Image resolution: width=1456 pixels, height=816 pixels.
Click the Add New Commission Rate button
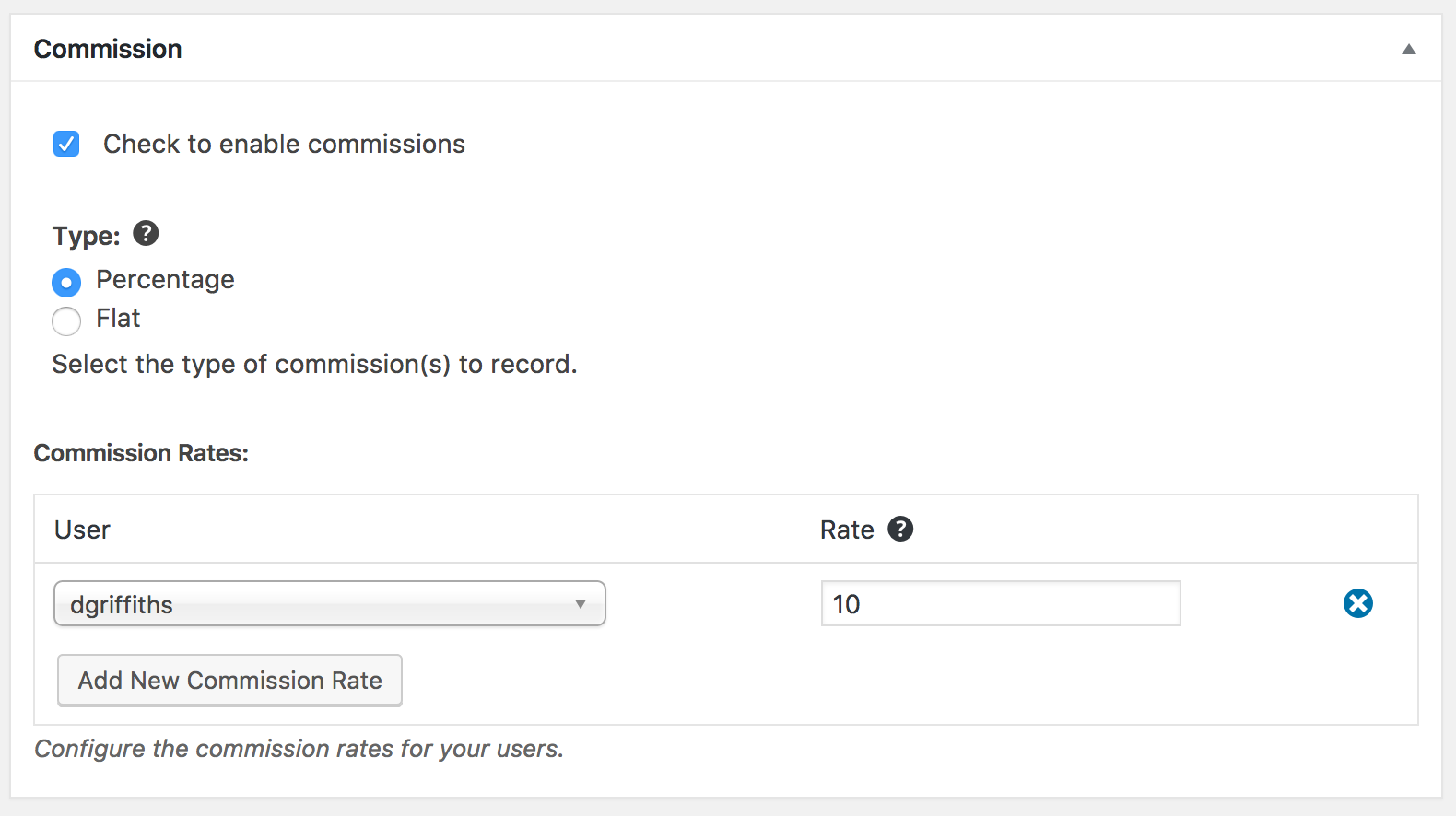[229, 681]
